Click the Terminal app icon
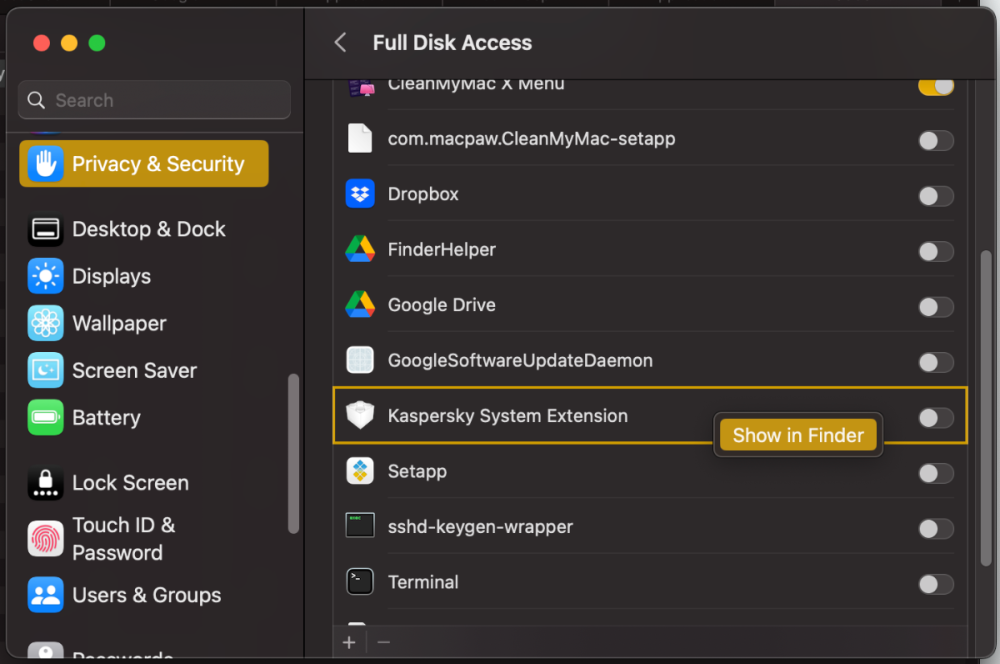This screenshot has height=664, width=1000. 360,582
